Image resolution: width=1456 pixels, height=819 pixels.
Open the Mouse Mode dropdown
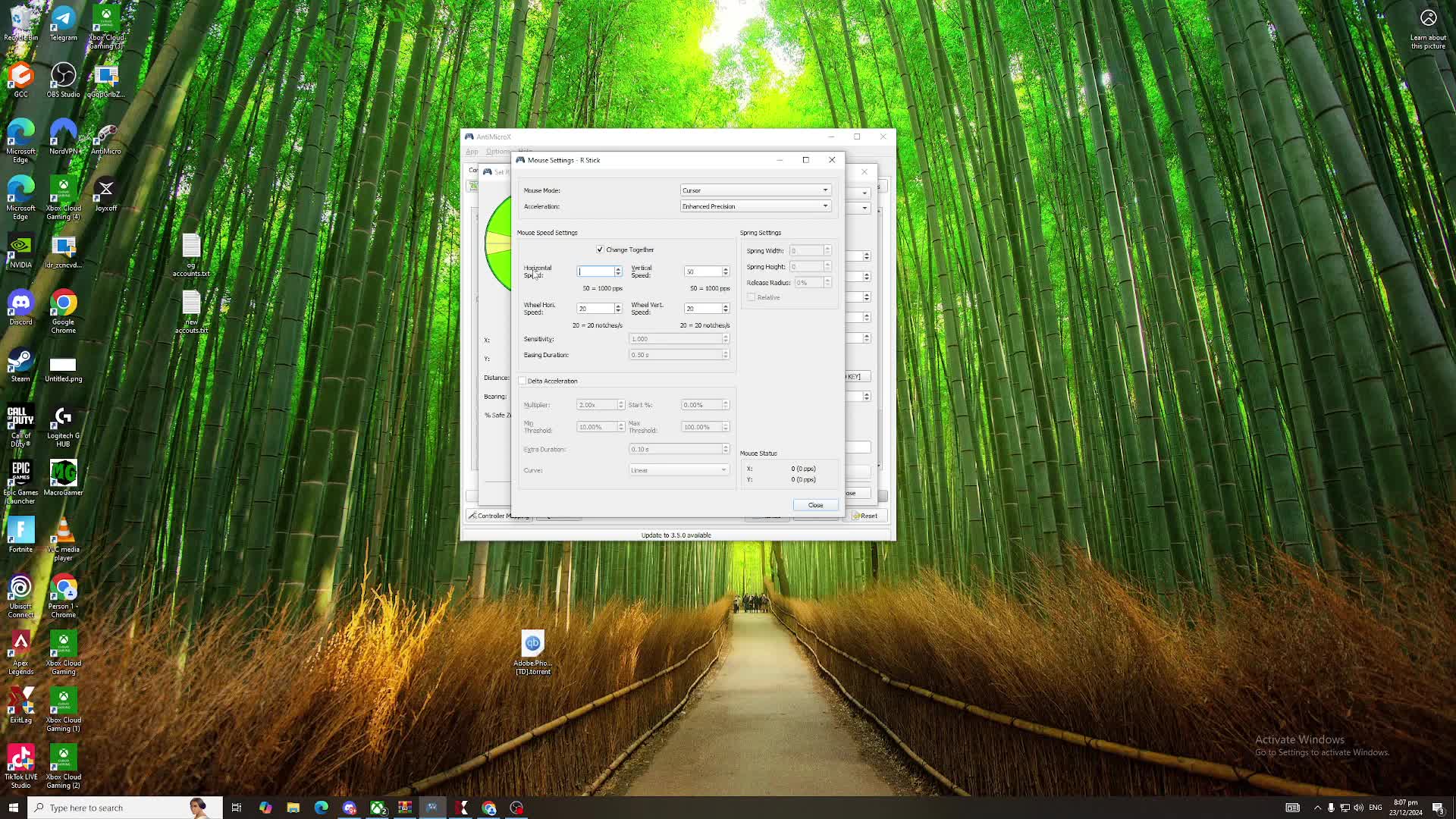pos(755,190)
